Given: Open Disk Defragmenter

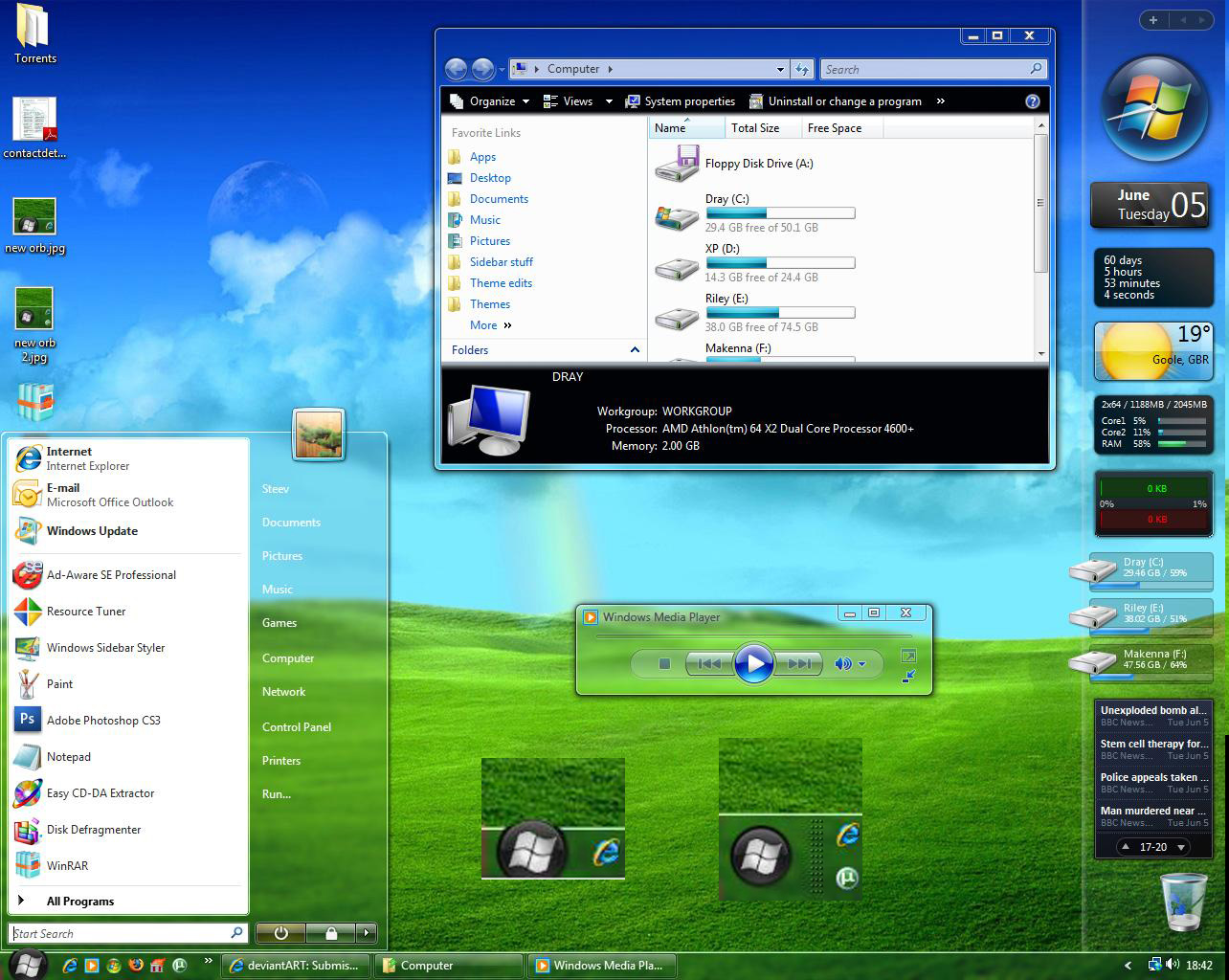Looking at the screenshot, I should (129, 830).
